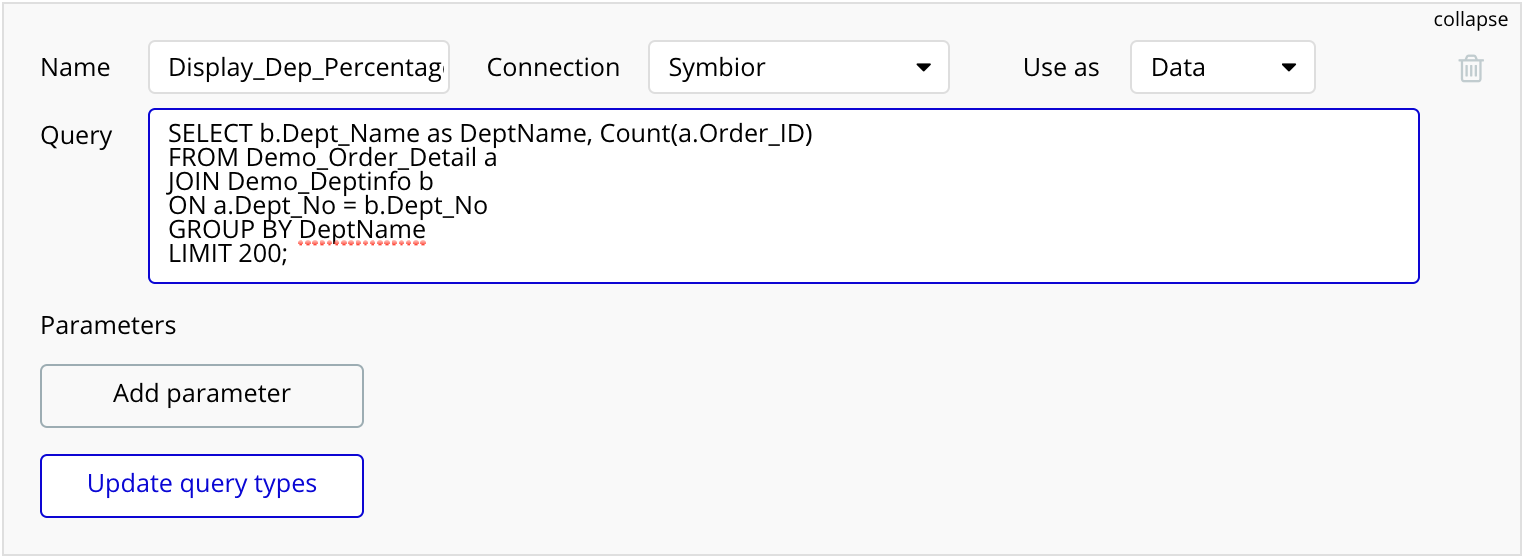Place cursor on the SELECT line of query
Image resolution: width=1524 pixels, height=558 pixels.
pos(490,134)
